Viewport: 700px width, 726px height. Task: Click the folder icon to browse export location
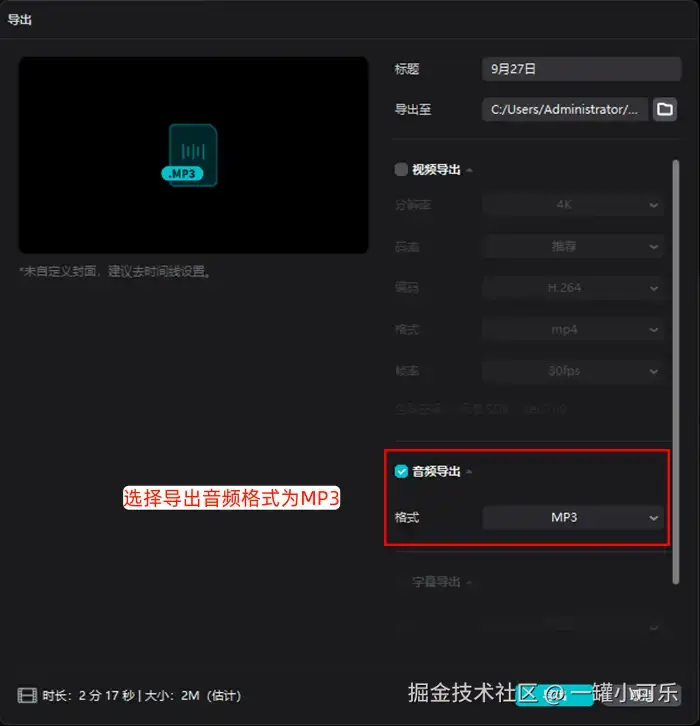coord(665,109)
